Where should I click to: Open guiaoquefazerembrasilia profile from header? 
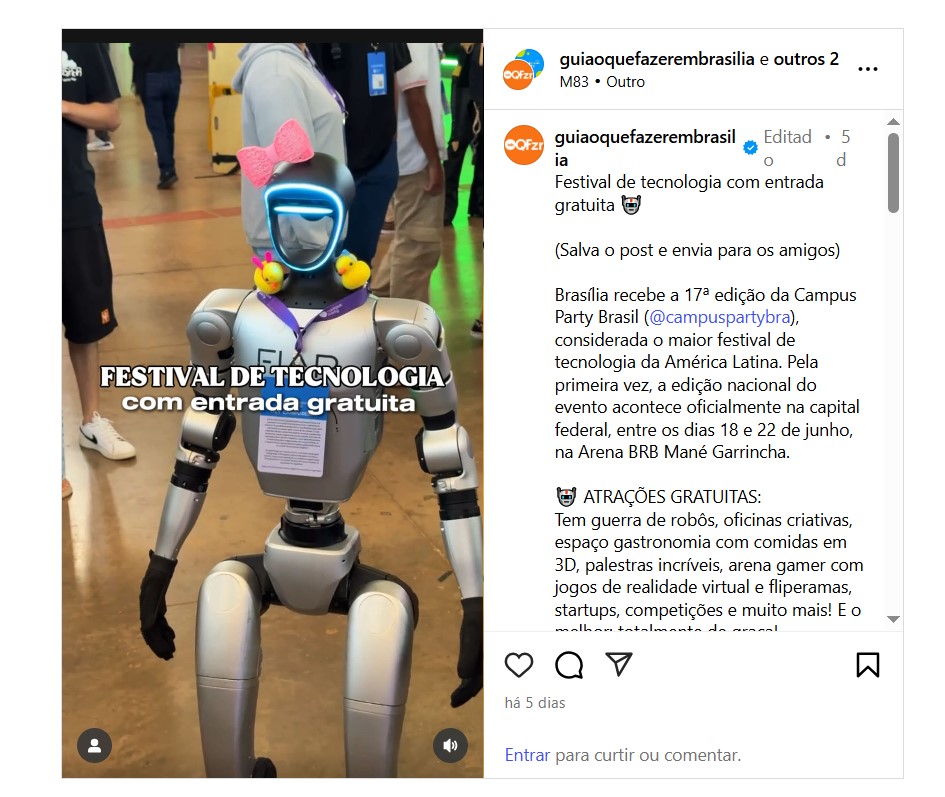(x=657, y=59)
